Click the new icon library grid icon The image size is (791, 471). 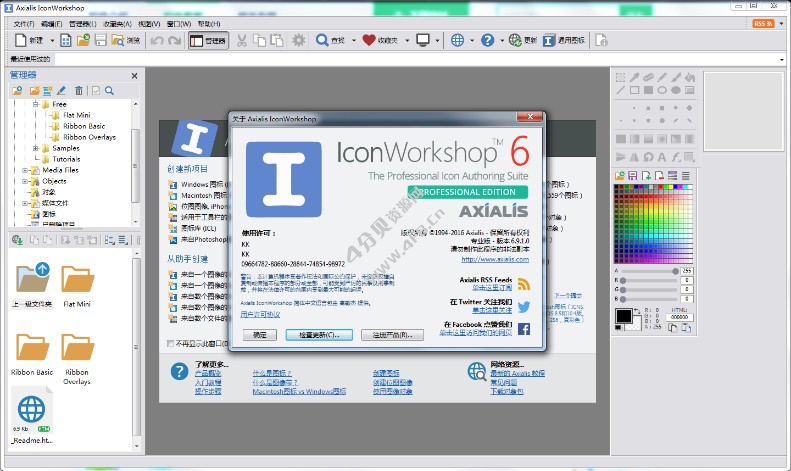[x=66, y=40]
